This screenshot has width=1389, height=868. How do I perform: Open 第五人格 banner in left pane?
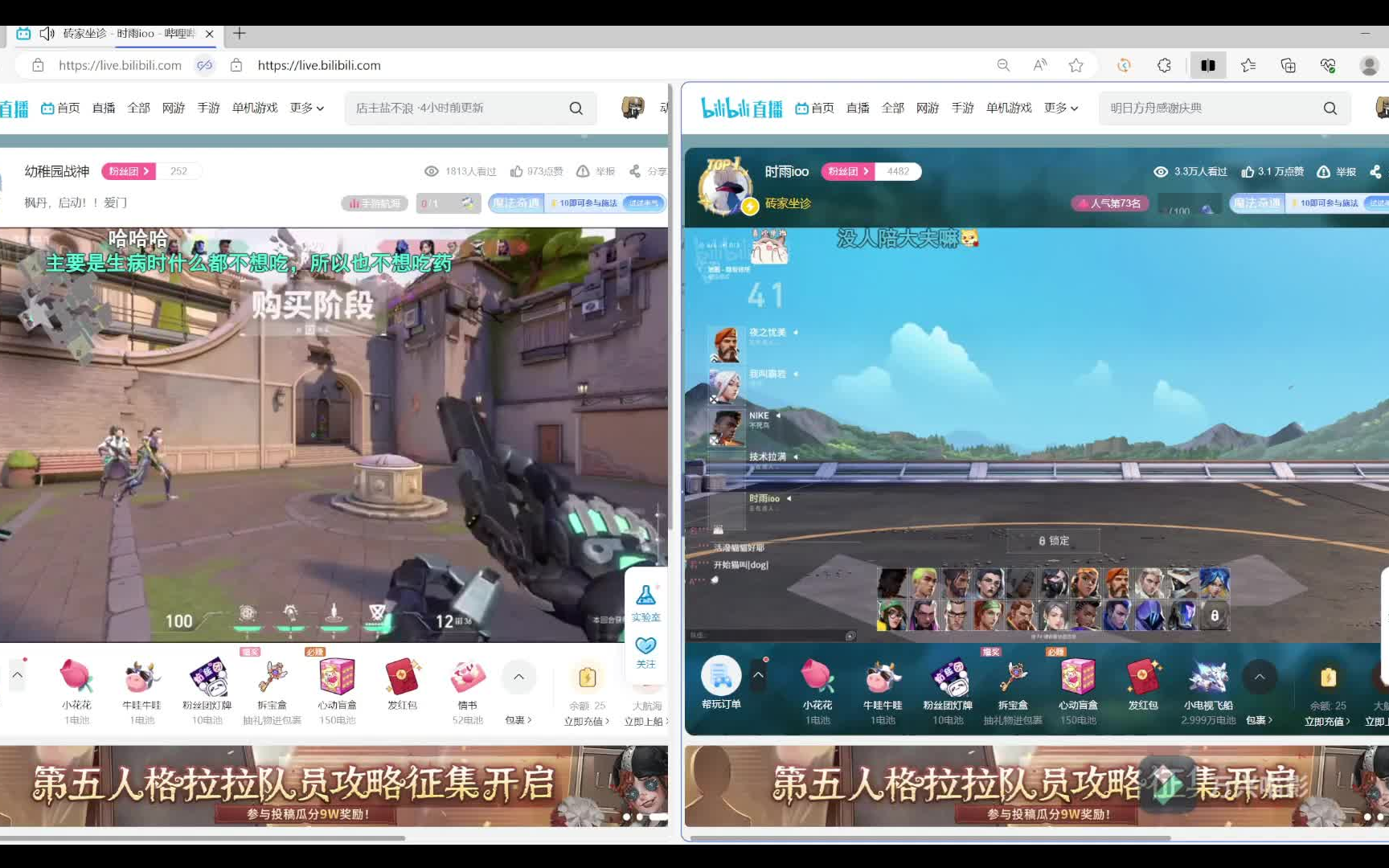pos(334,786)
